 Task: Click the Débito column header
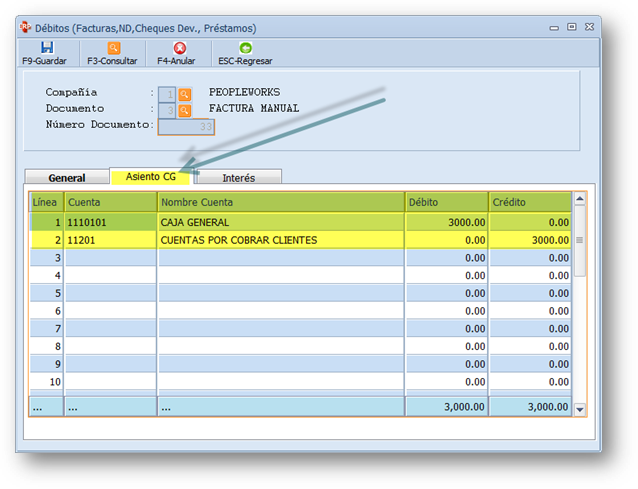click(447, 202)
